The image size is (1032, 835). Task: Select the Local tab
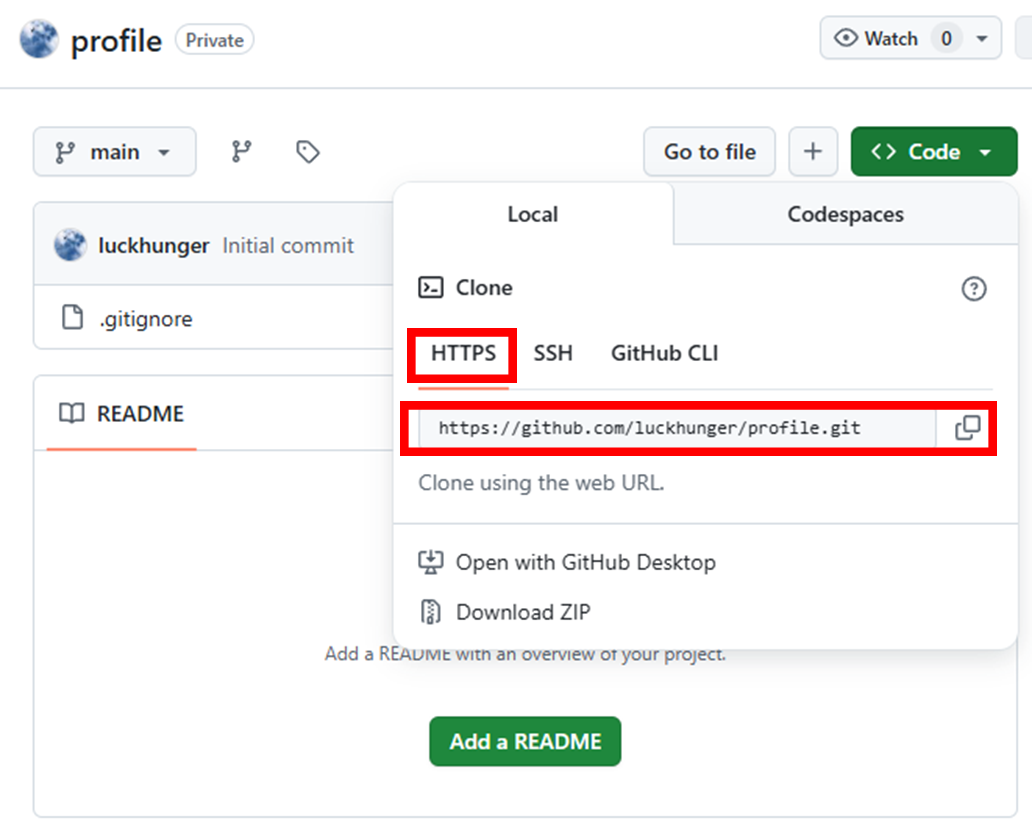click(532, 215)
